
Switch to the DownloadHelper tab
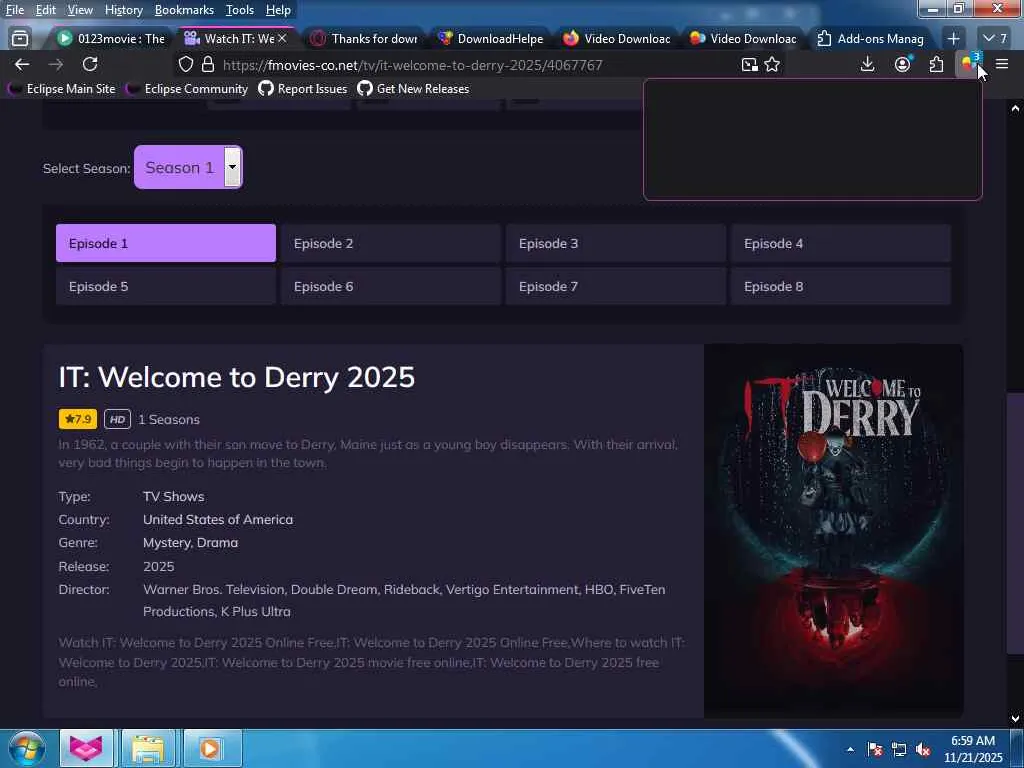pos(490,39)
